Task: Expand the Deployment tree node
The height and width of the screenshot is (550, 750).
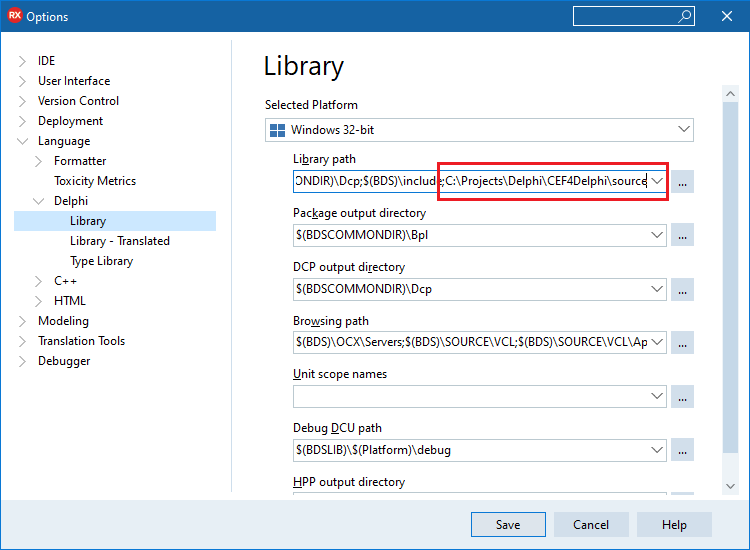Action: pos(22,121)
